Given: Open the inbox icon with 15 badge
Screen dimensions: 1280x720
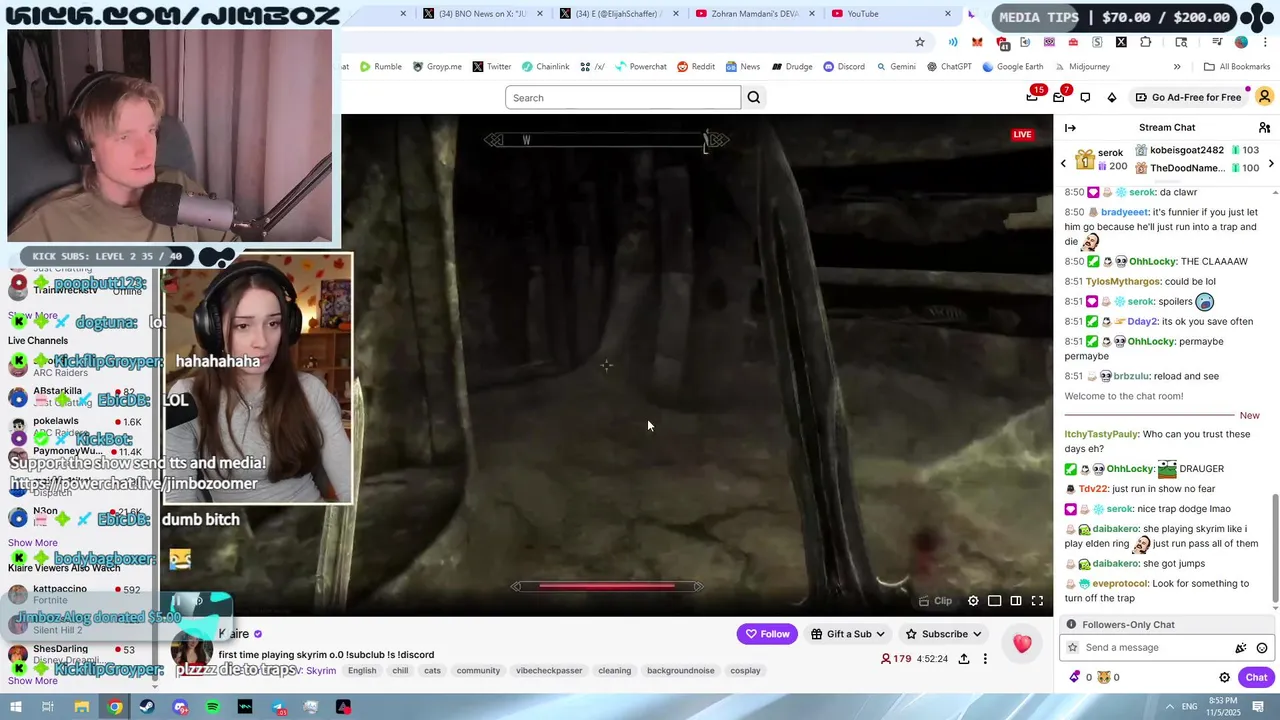Looking at the screenshot, I should tap(1033, 97).
